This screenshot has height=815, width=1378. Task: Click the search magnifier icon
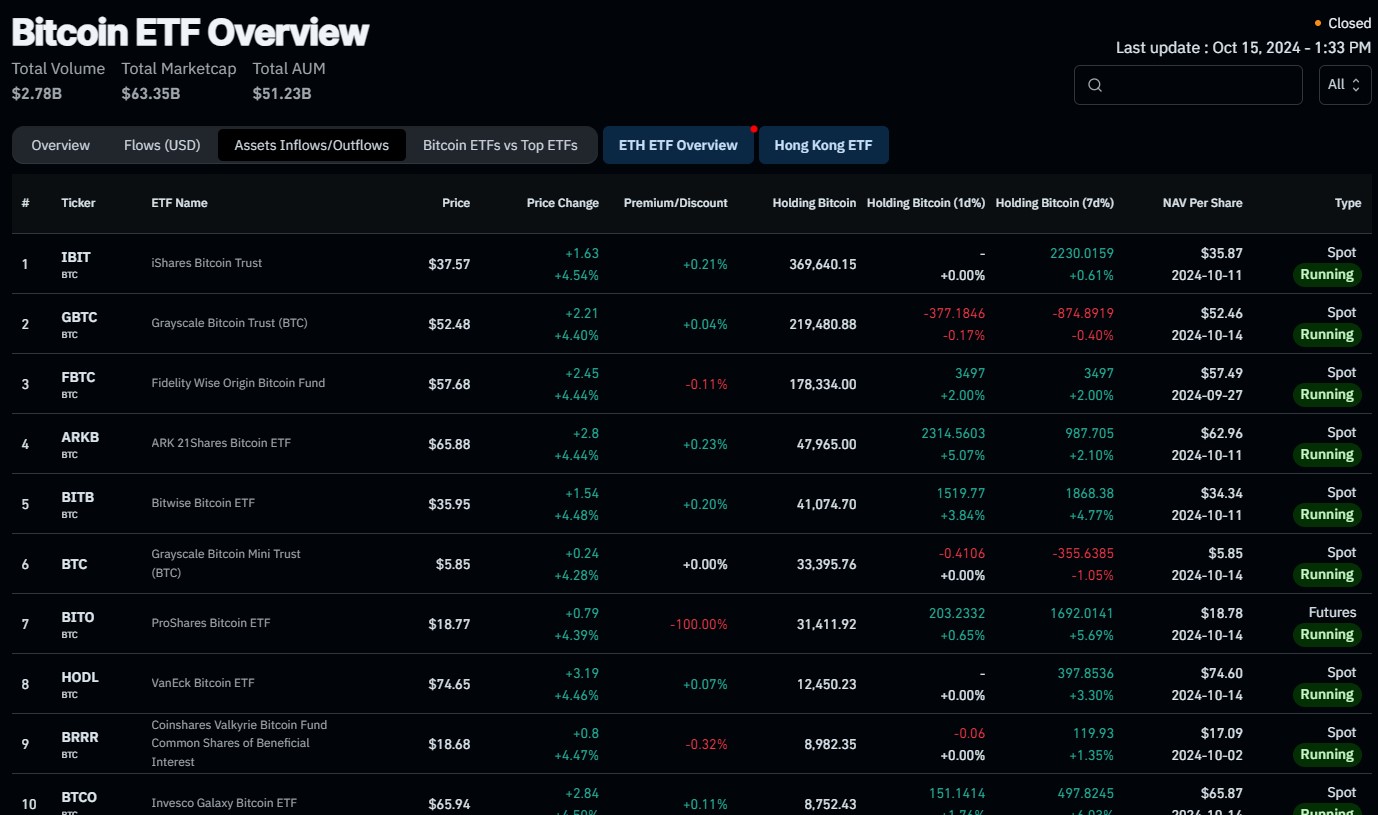point(1094,85)
